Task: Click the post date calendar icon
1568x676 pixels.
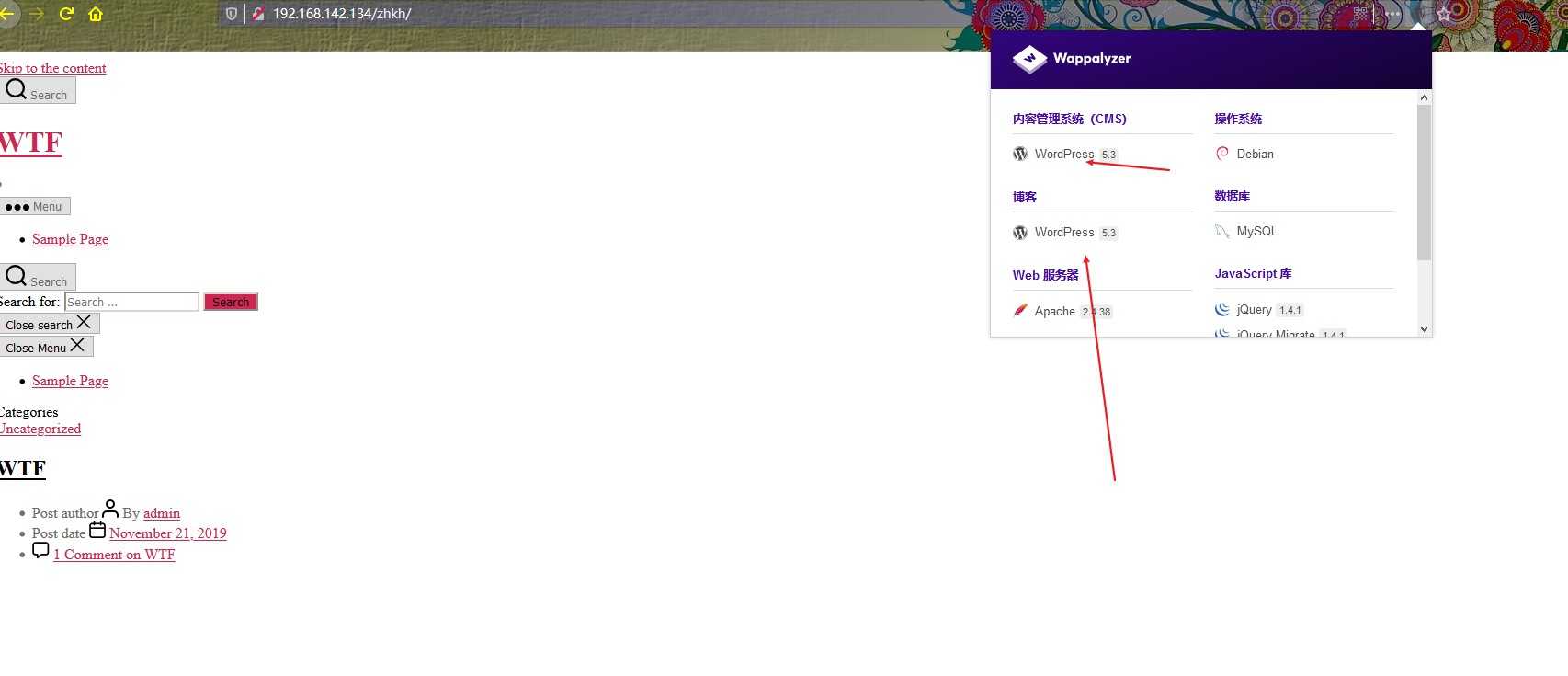Action: click(97, 530)
